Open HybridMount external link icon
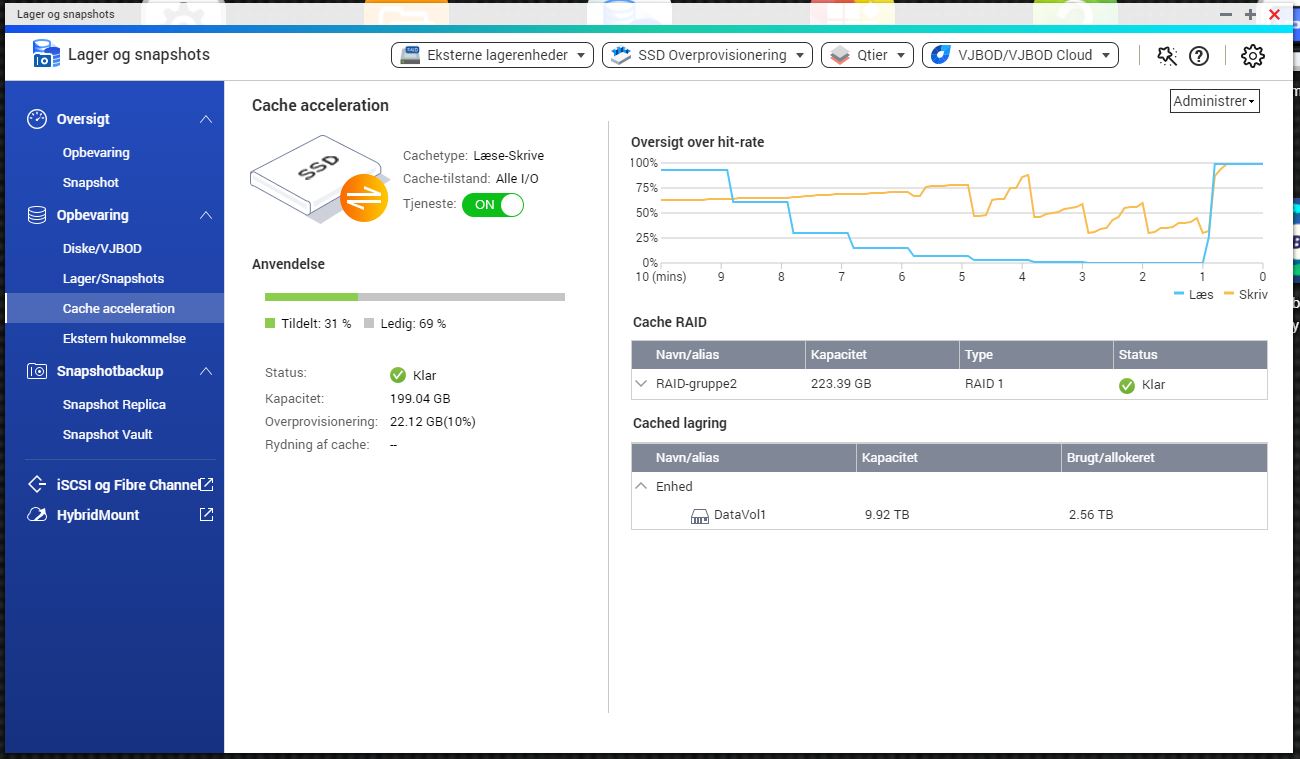The image size is (1300, 759). 206,515
